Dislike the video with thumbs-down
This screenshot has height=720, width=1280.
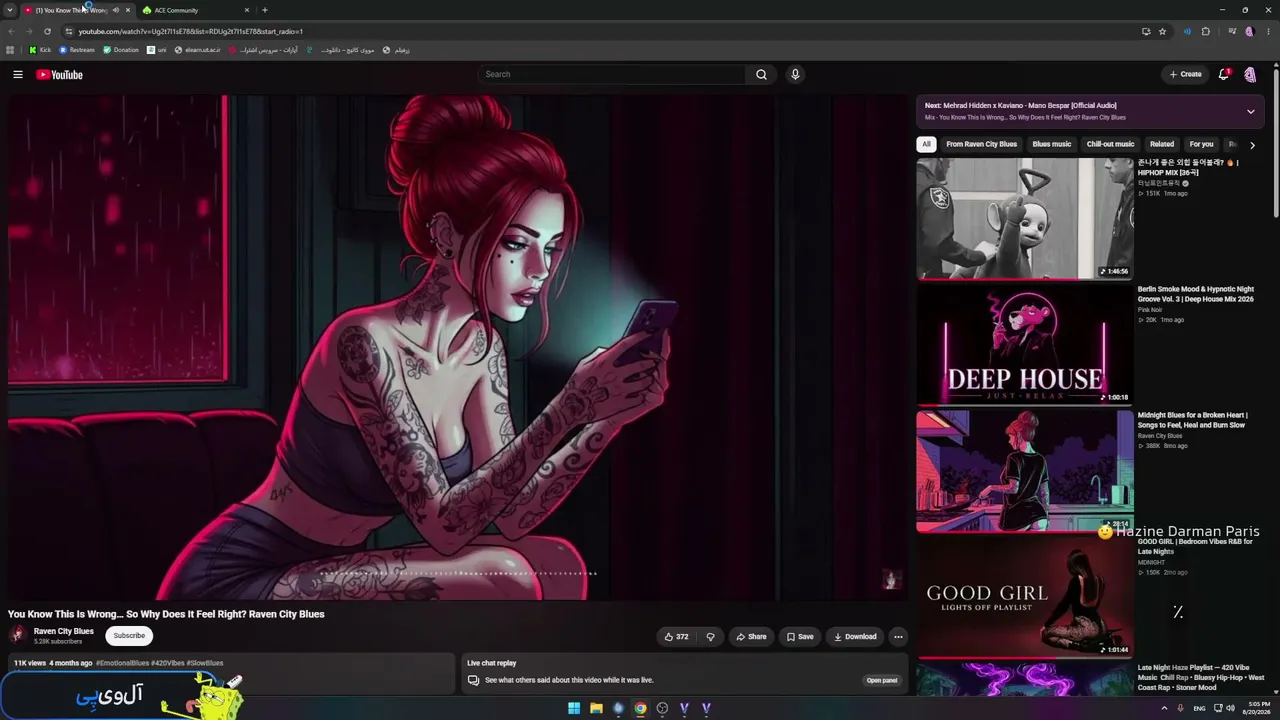click(711, 636)
